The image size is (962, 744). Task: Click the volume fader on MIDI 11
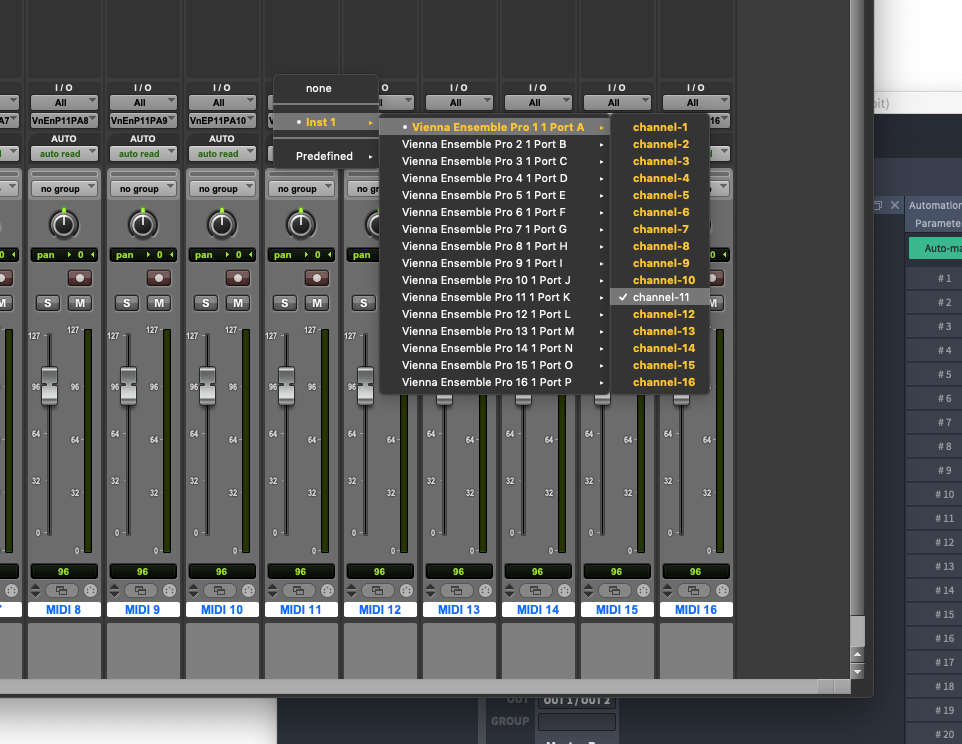[287, 386]
